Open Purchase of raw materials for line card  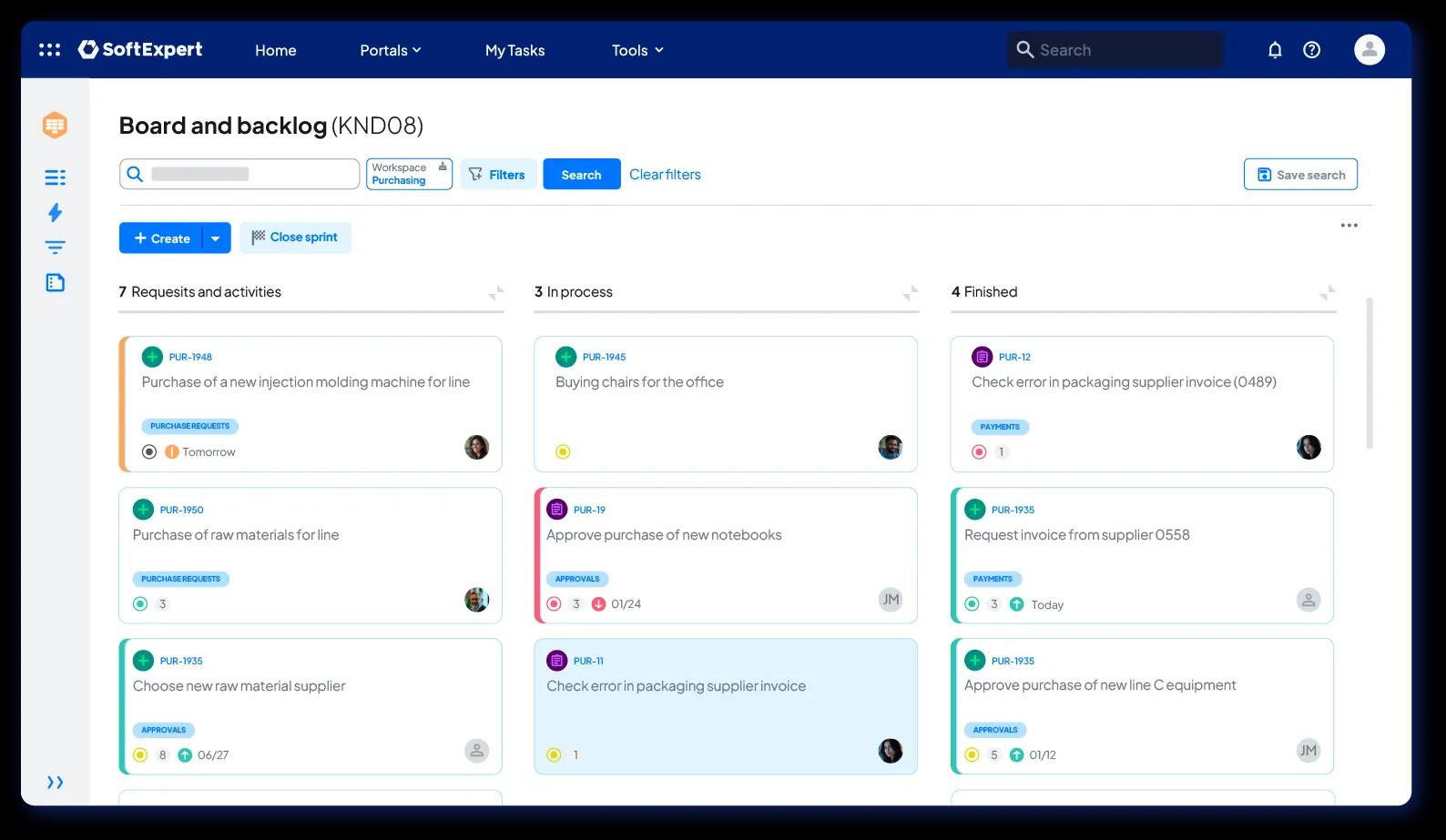pos(311,555)
